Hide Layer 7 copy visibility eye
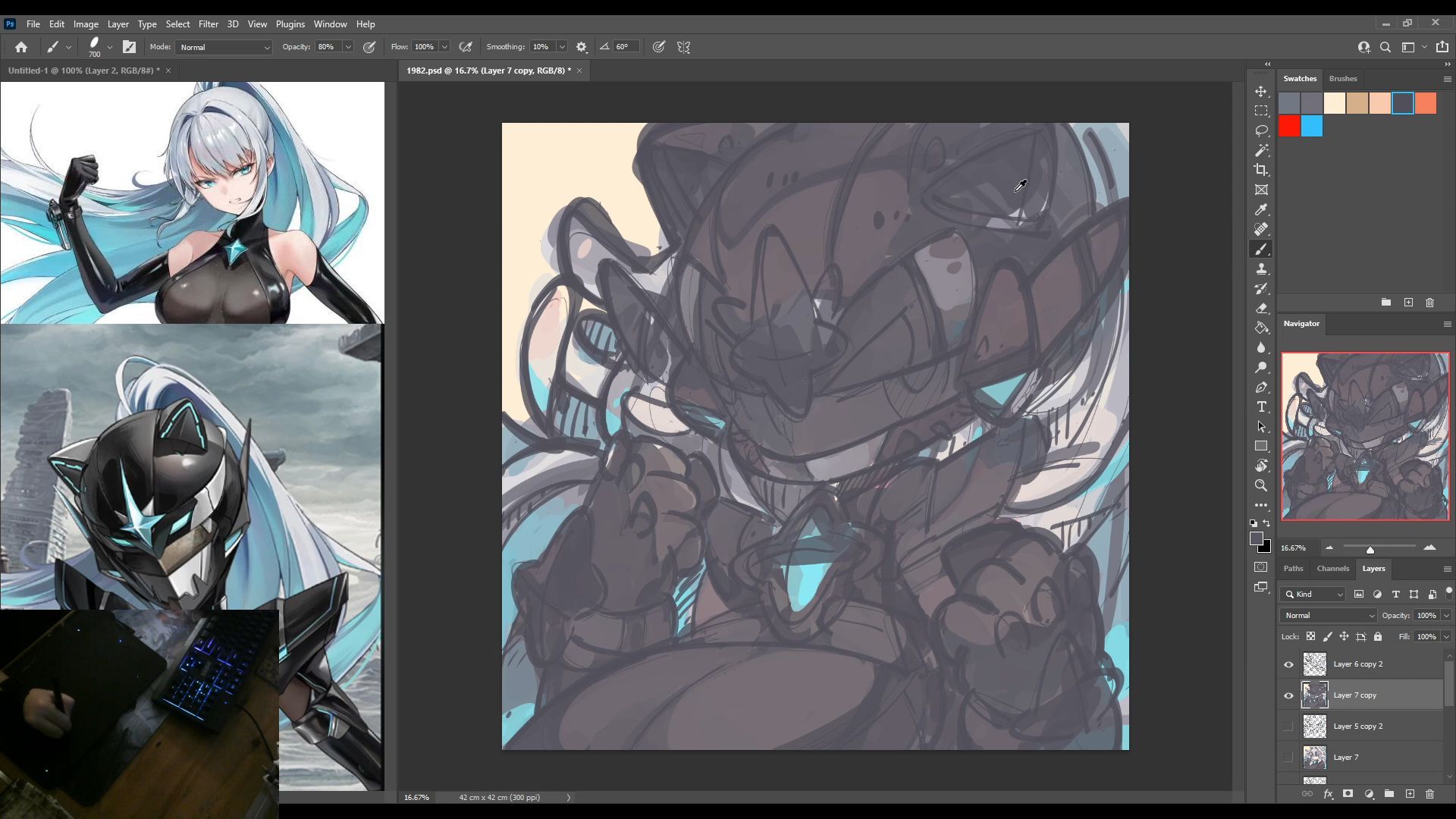 click(1288, 695)
